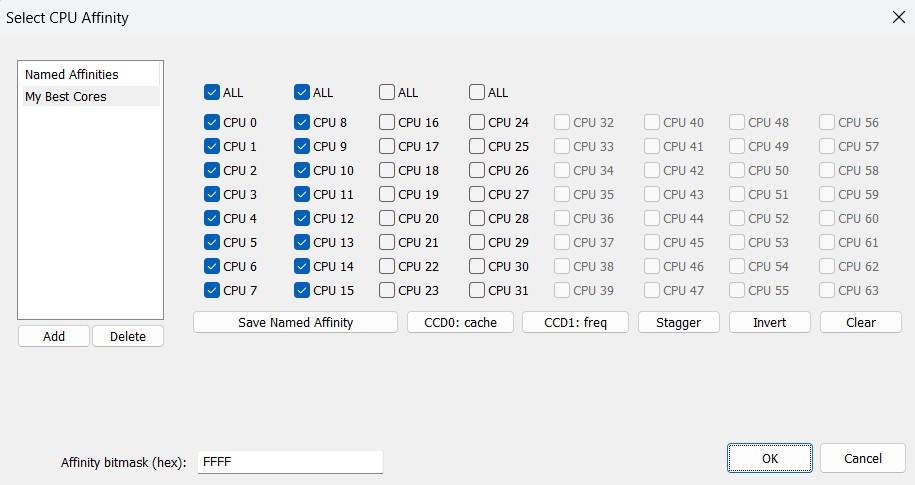Check the fourth column ALL checkbox
Screen dimensions: 915x485
(477, 93)
